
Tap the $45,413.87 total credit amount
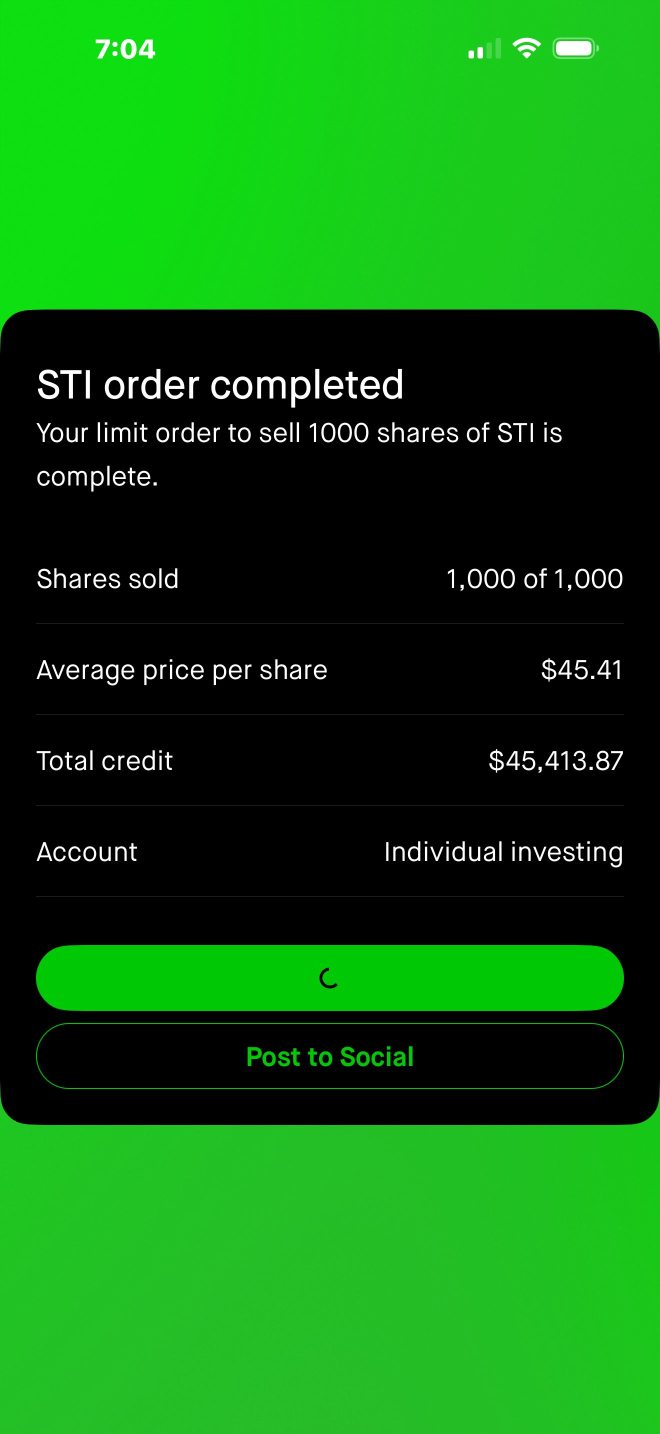click(x=556, y=761)
